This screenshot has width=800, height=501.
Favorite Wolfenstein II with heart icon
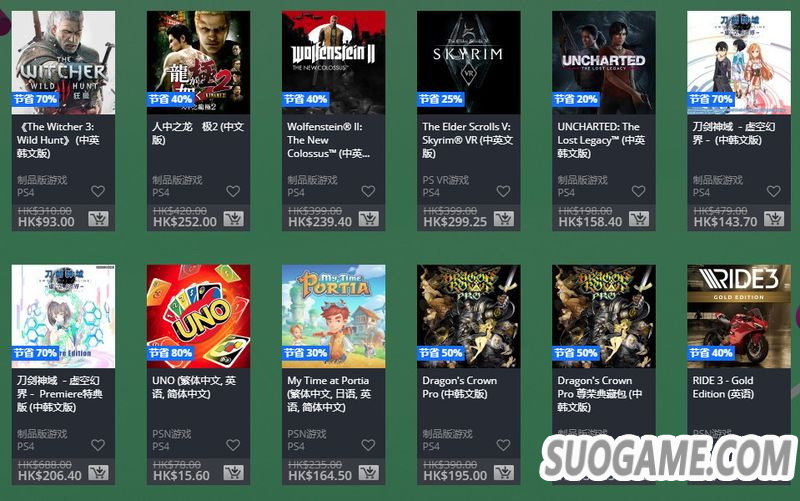[368, 191]
